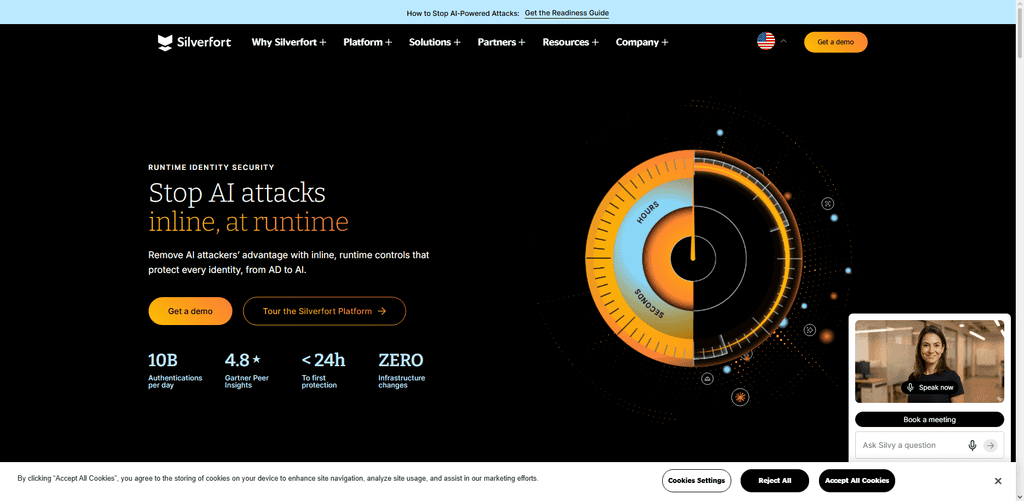1024x501 pixels.
Task: Close the cookie banner with X
Action: click(x=998, y=481)
